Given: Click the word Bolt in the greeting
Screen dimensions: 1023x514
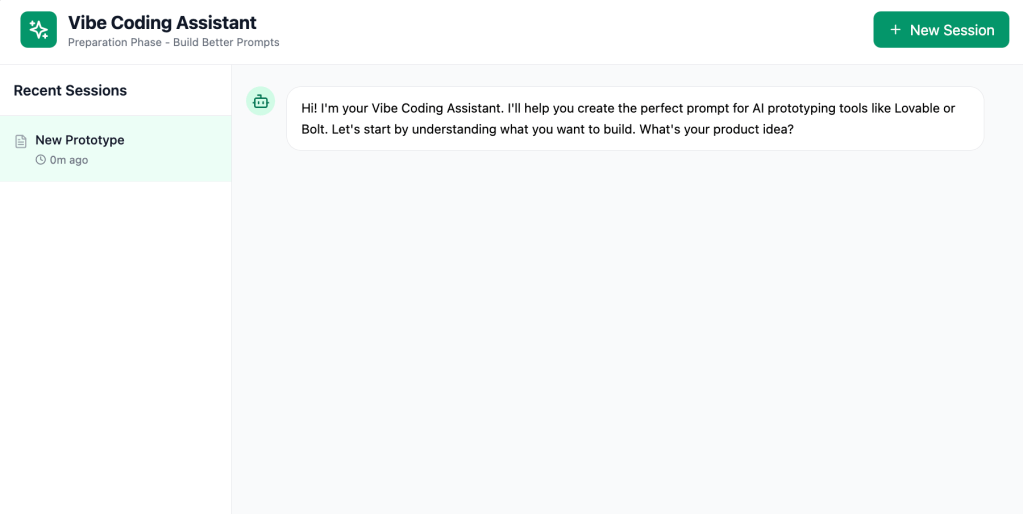Looking at the screenshot, I should [317, 129].
